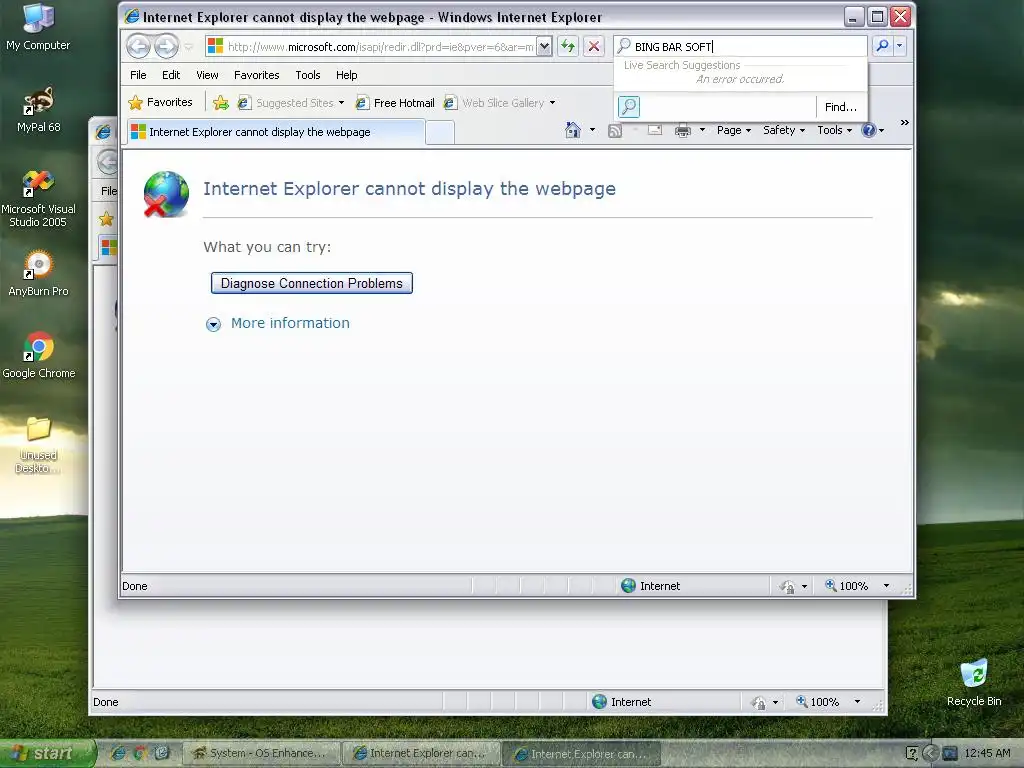Viewport: 1024px width, 768px height.
Task: Click the taskbar clock showing 12:45 AM
Action: 987,753
